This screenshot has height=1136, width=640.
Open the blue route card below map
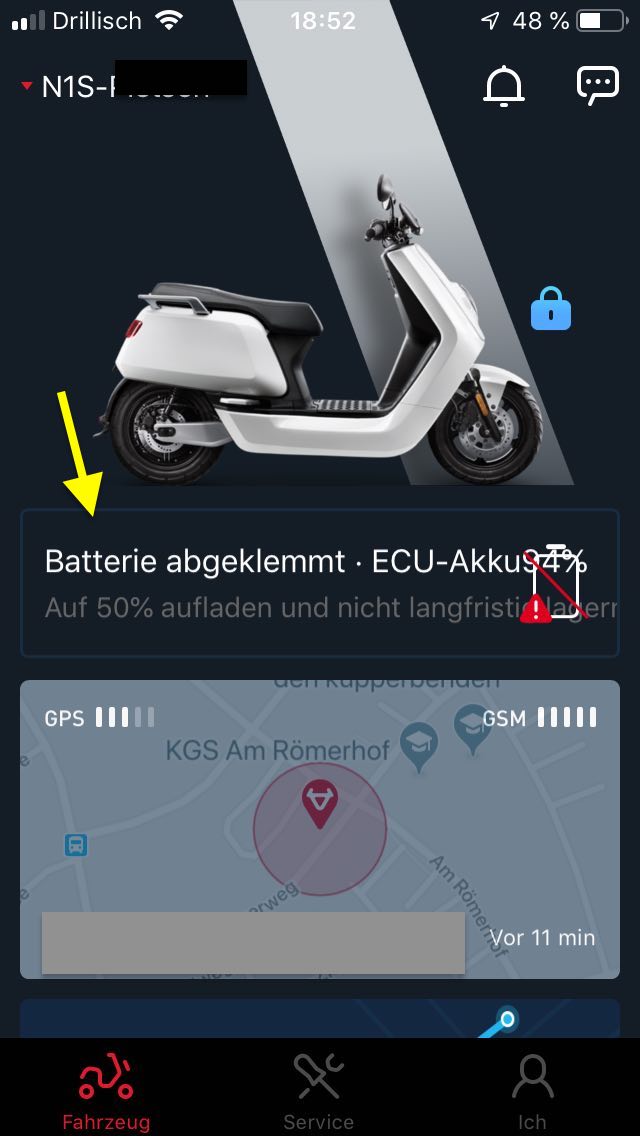(320, 1019)
